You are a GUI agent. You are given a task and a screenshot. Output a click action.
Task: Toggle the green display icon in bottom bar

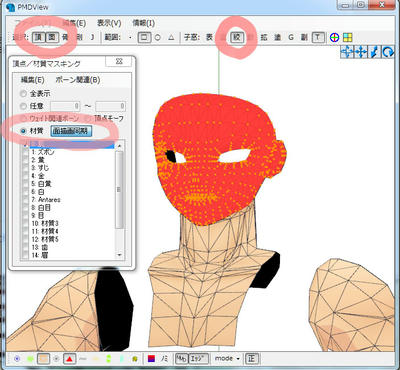coord(30,359)
